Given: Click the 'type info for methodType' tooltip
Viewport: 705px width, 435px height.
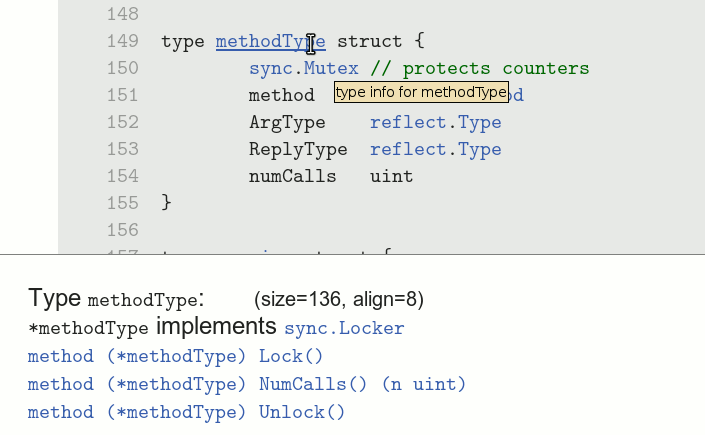Looking at the screenshot, I should (421, 93).
